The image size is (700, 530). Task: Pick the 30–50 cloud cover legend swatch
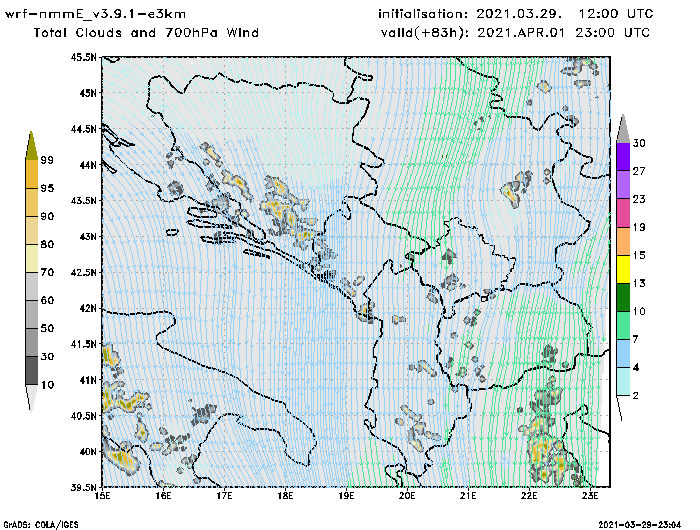tap(32, 343)
